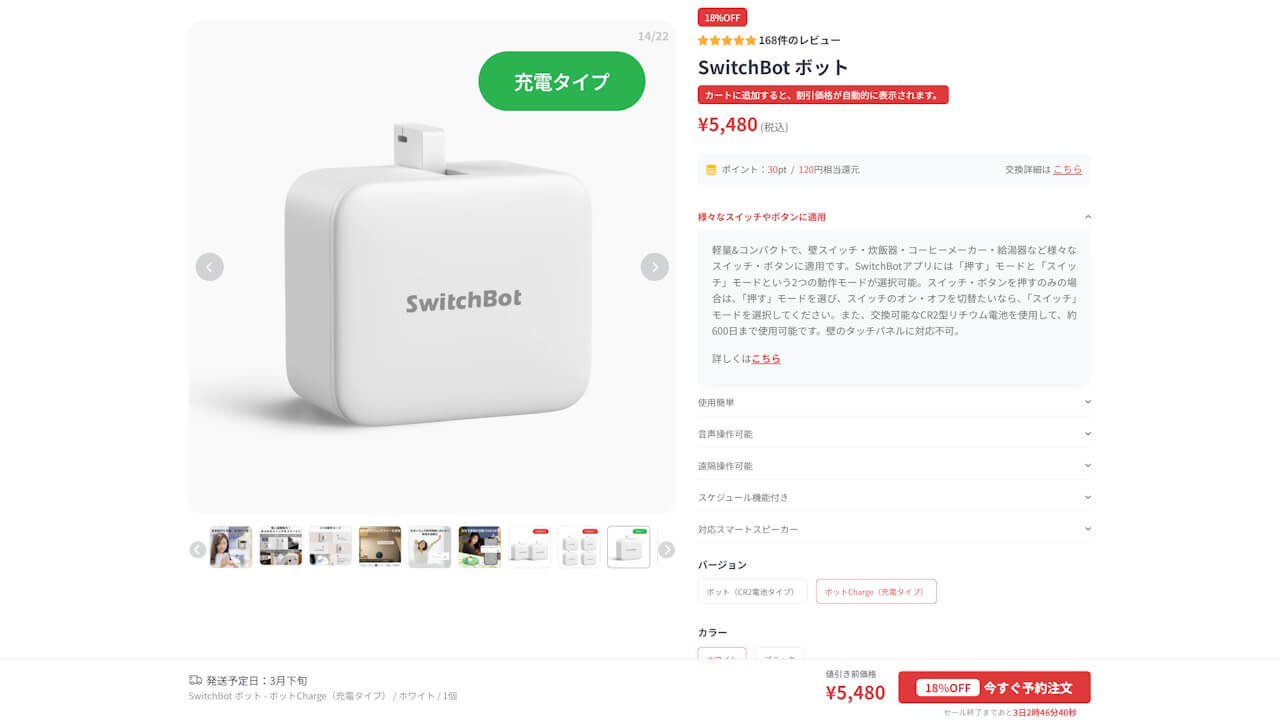This screenshot has height=720, width=1280.
Task: Click the shipping truck icon near 発送予定日
Action: (x=194, y=680)
